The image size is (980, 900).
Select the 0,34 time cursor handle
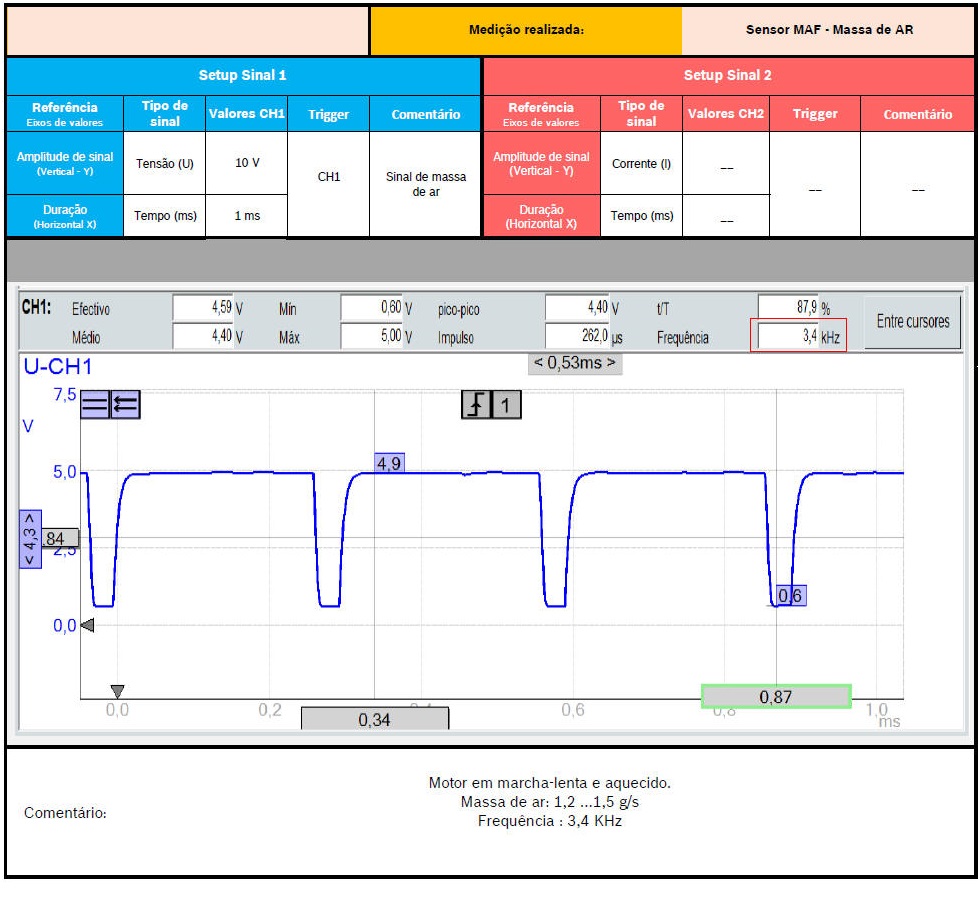coord(375,718)
